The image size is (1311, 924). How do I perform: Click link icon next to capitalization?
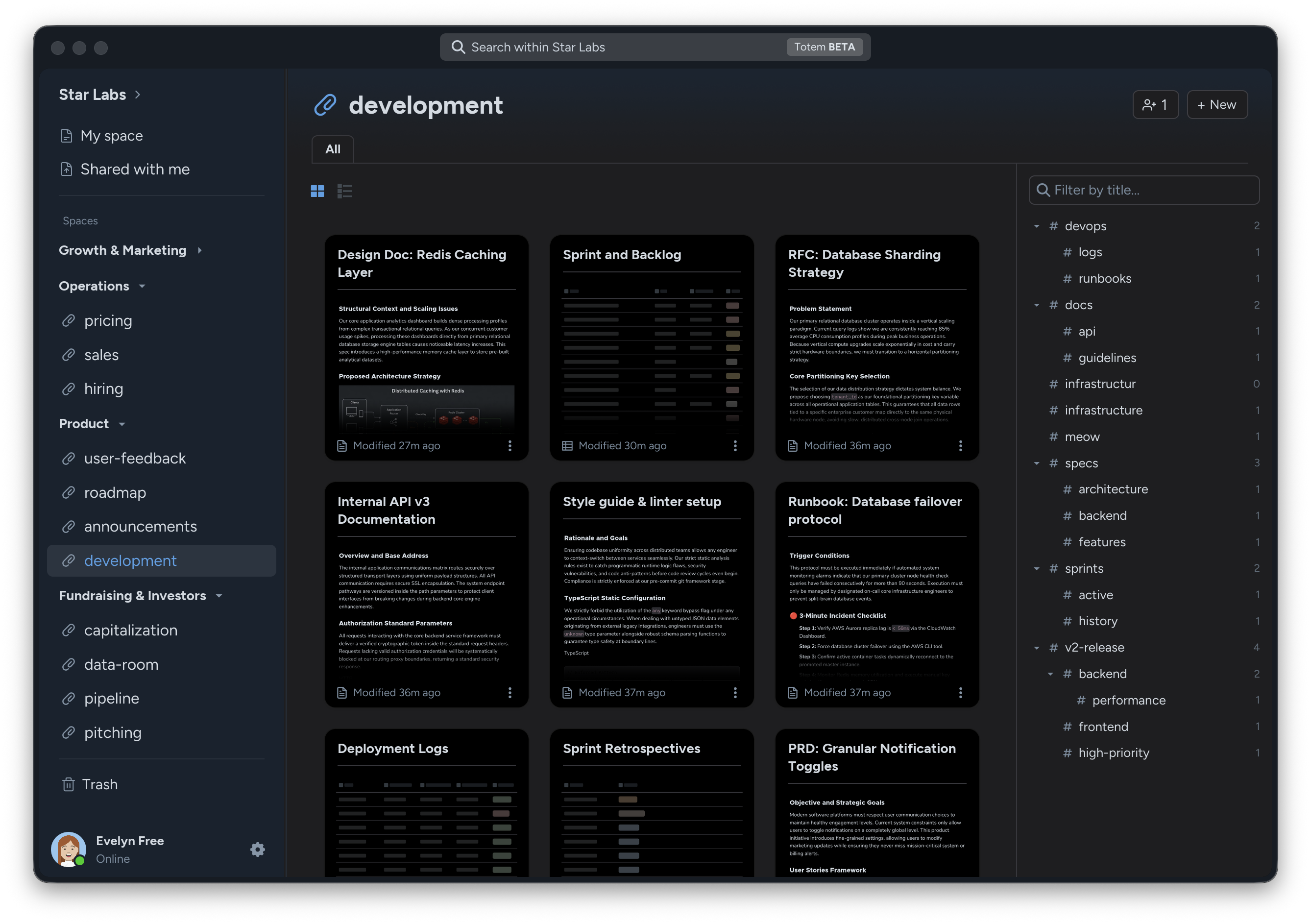(x=69, y=630)
